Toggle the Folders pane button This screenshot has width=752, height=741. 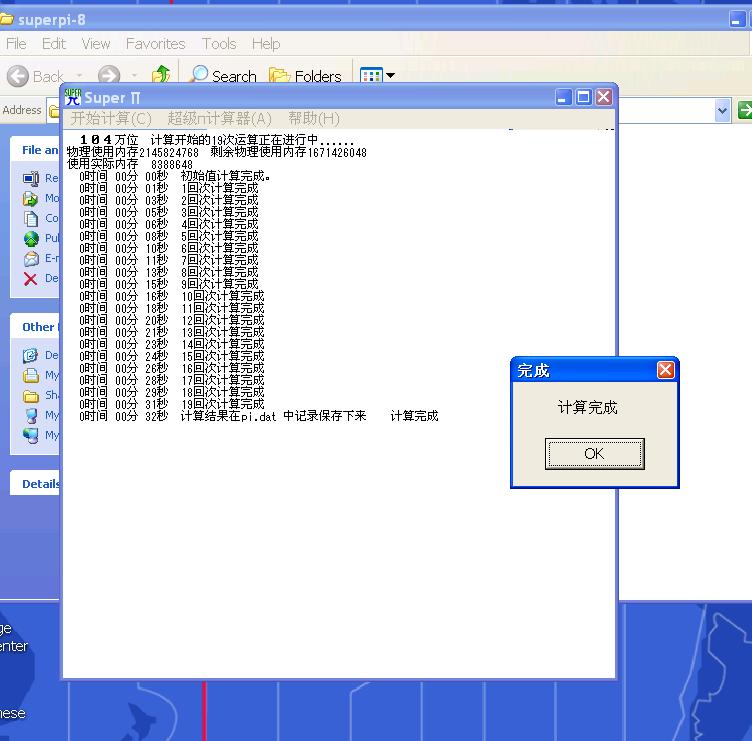(305, 76)
